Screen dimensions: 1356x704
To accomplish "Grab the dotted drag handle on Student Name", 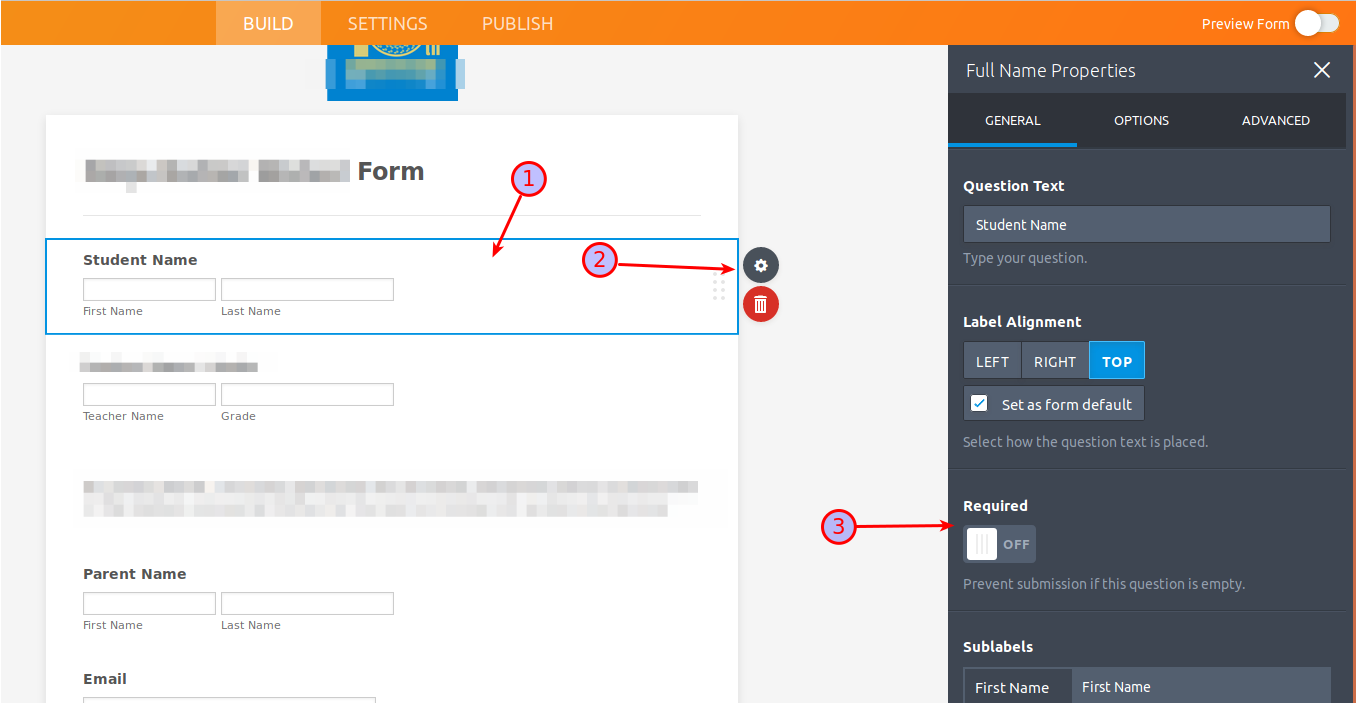I will tap(719, 289).
